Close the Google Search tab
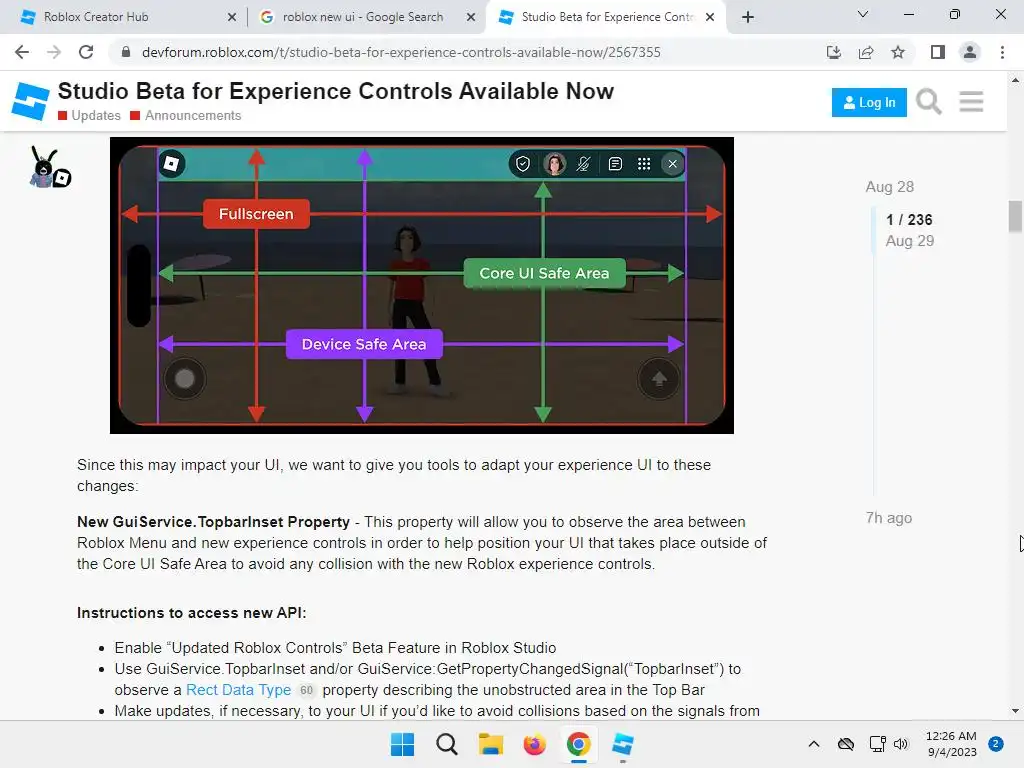The height and width of the screenshot is (768, 1024). [471, 18]
